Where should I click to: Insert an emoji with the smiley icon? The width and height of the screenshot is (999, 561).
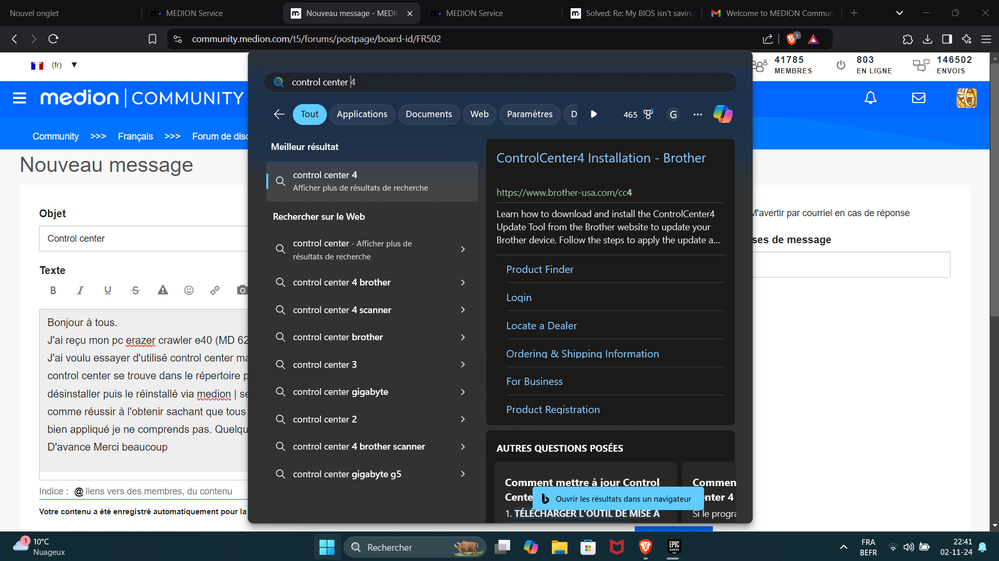(188, 291)
